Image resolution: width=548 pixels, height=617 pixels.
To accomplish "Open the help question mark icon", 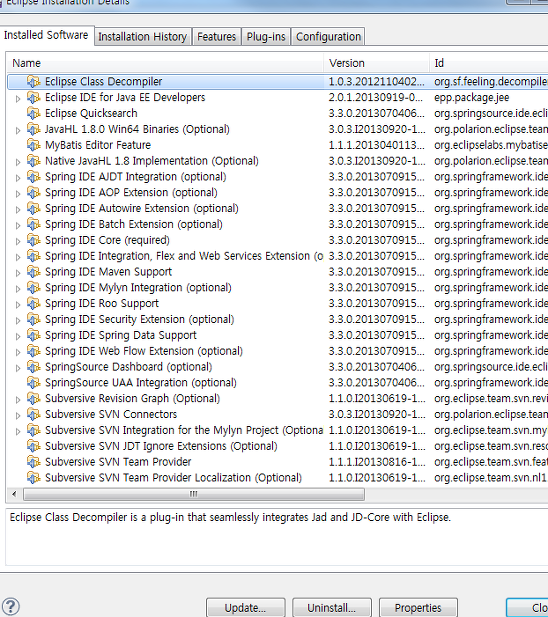I will coord(11,606).
